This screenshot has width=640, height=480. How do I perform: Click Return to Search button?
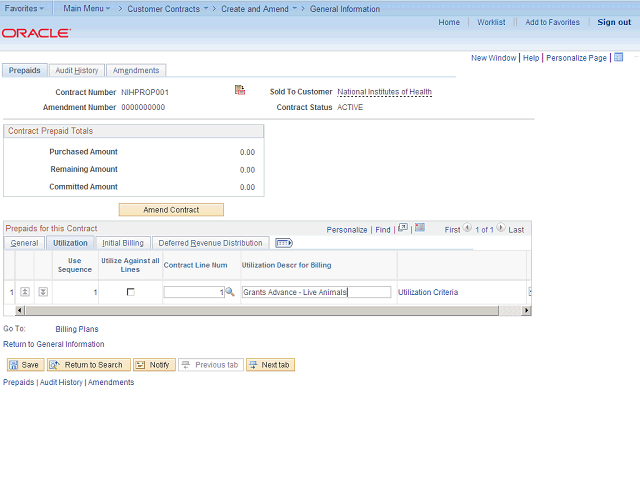[x=89, y=364]
